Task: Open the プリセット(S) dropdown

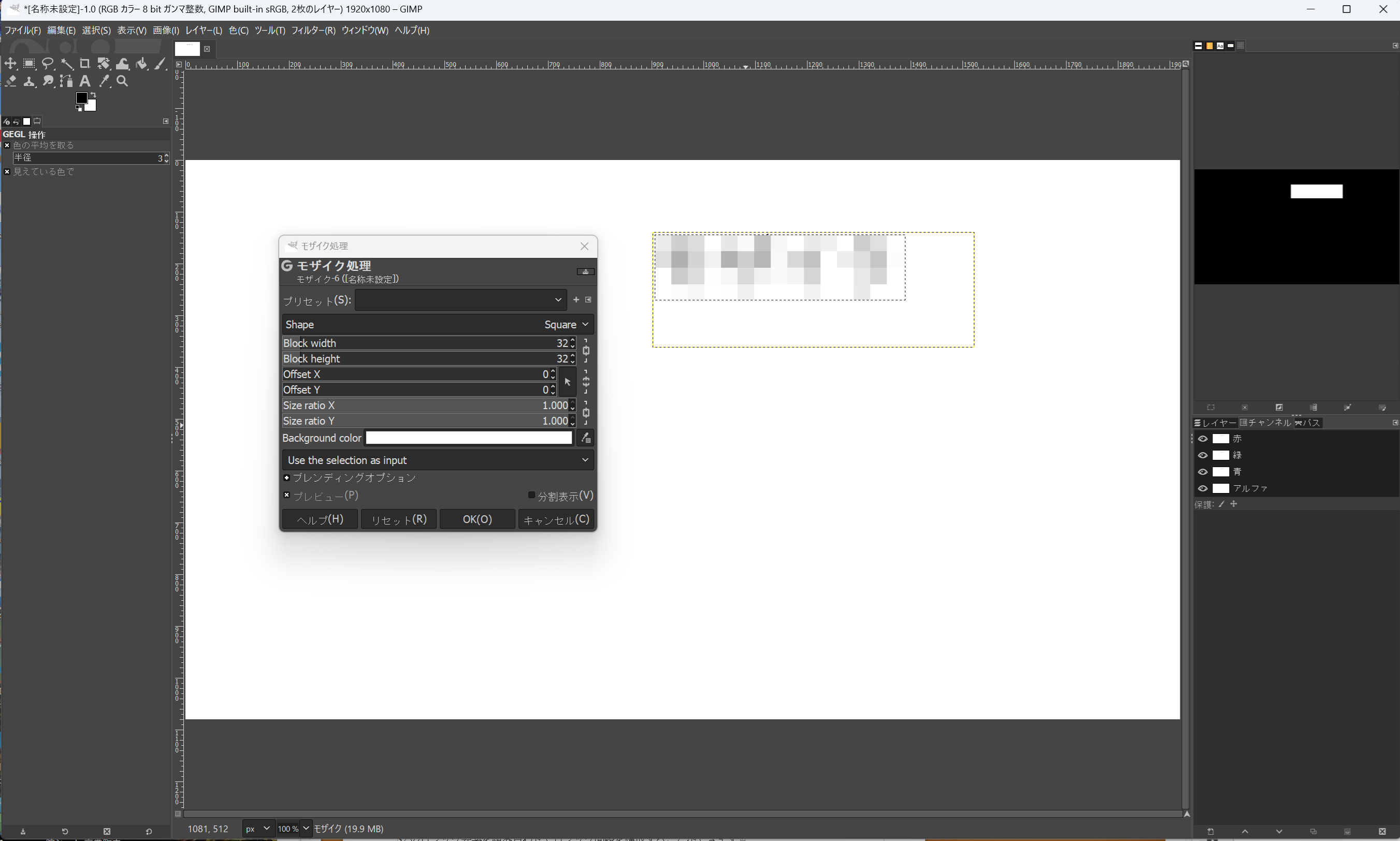Action: 461,300
